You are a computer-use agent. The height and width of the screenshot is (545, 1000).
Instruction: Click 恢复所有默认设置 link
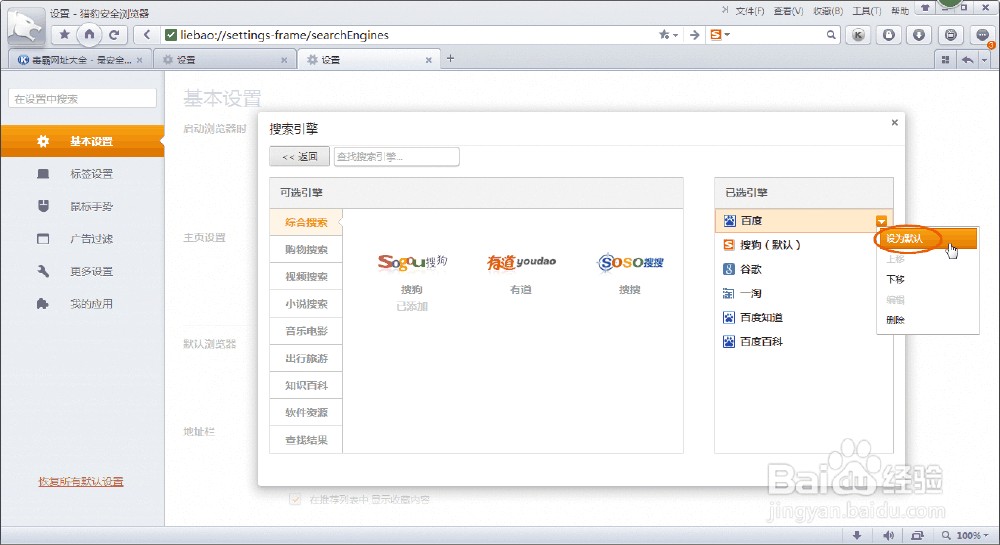tap(81, 481)
